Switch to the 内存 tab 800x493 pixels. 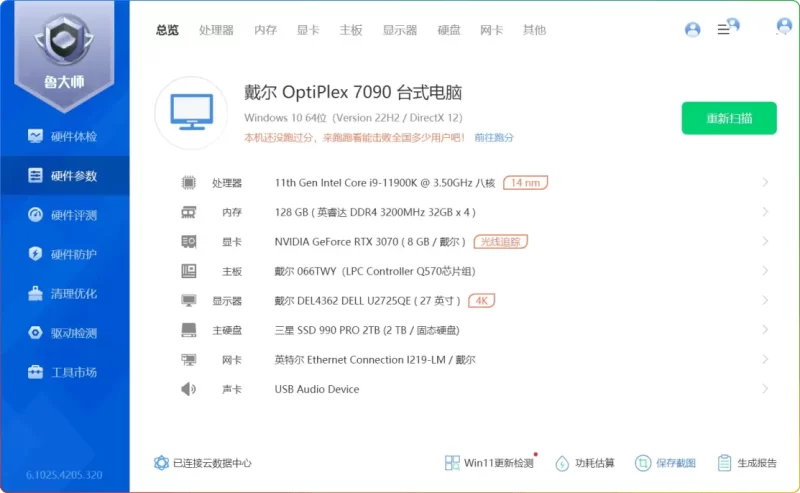point(265,30)
